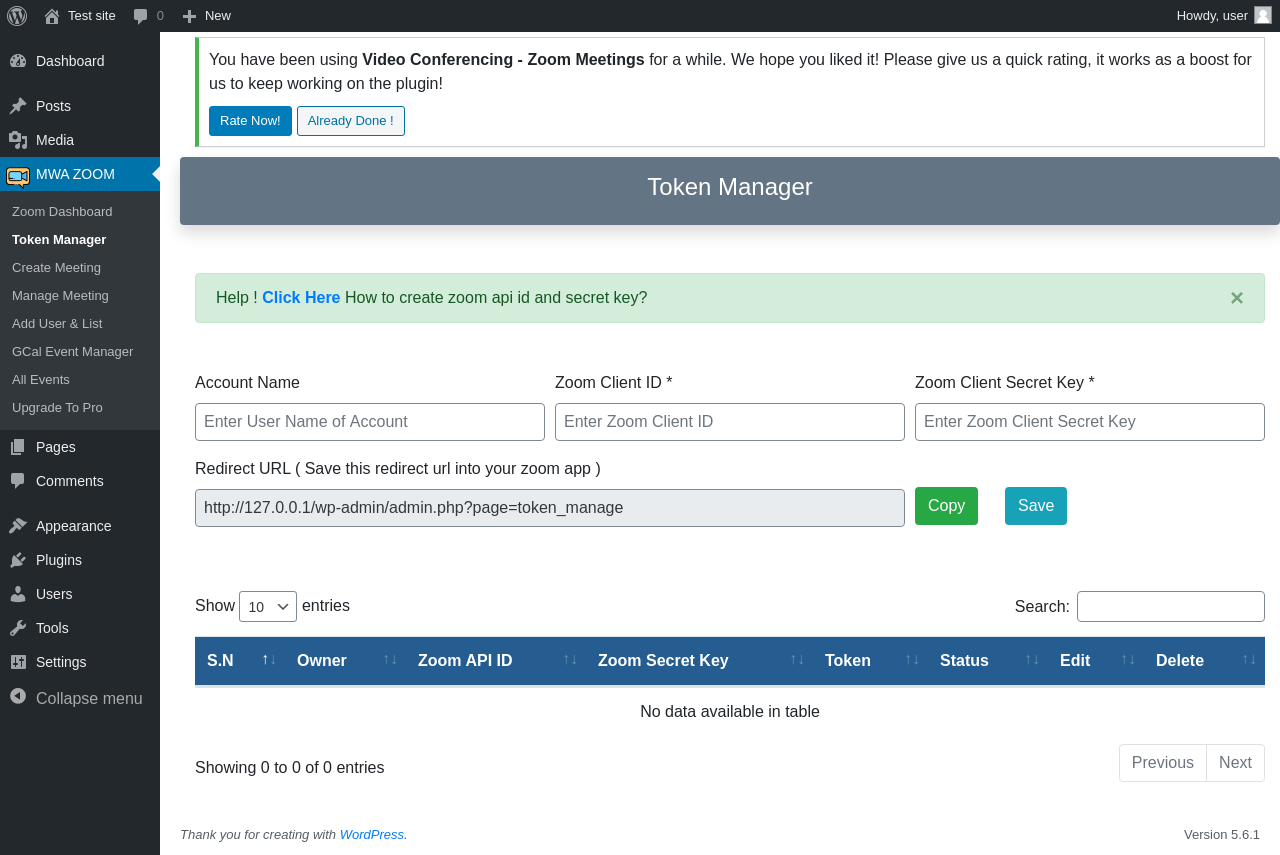Open Manage Meeting submenu item

[x=60, y=296]
